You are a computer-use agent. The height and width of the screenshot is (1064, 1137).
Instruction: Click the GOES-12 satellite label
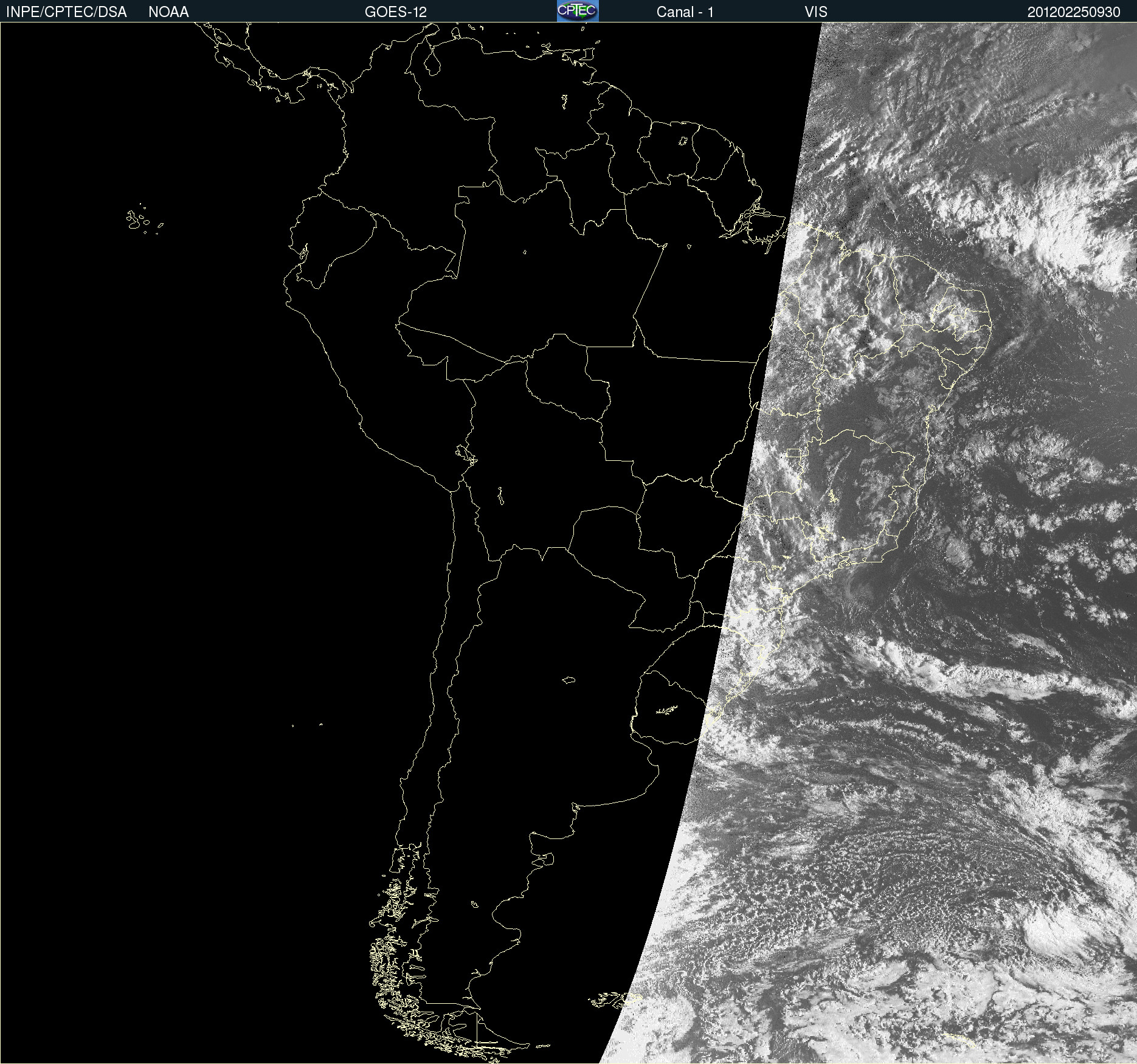[x=396, y=12]
